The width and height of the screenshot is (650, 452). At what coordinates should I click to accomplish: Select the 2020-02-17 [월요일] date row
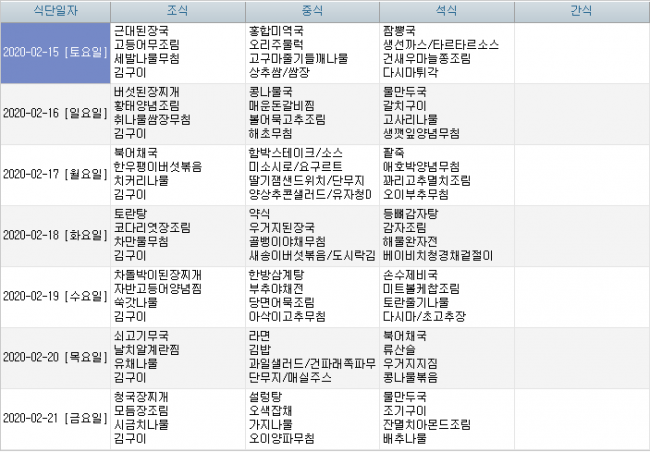[x=54, y=173]
